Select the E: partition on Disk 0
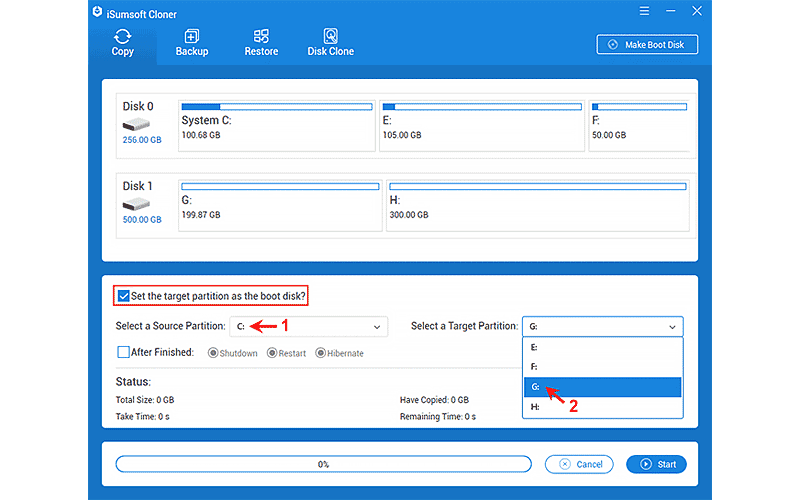The height and width of the screenshot is (500, 800). [x=482, y=126]
